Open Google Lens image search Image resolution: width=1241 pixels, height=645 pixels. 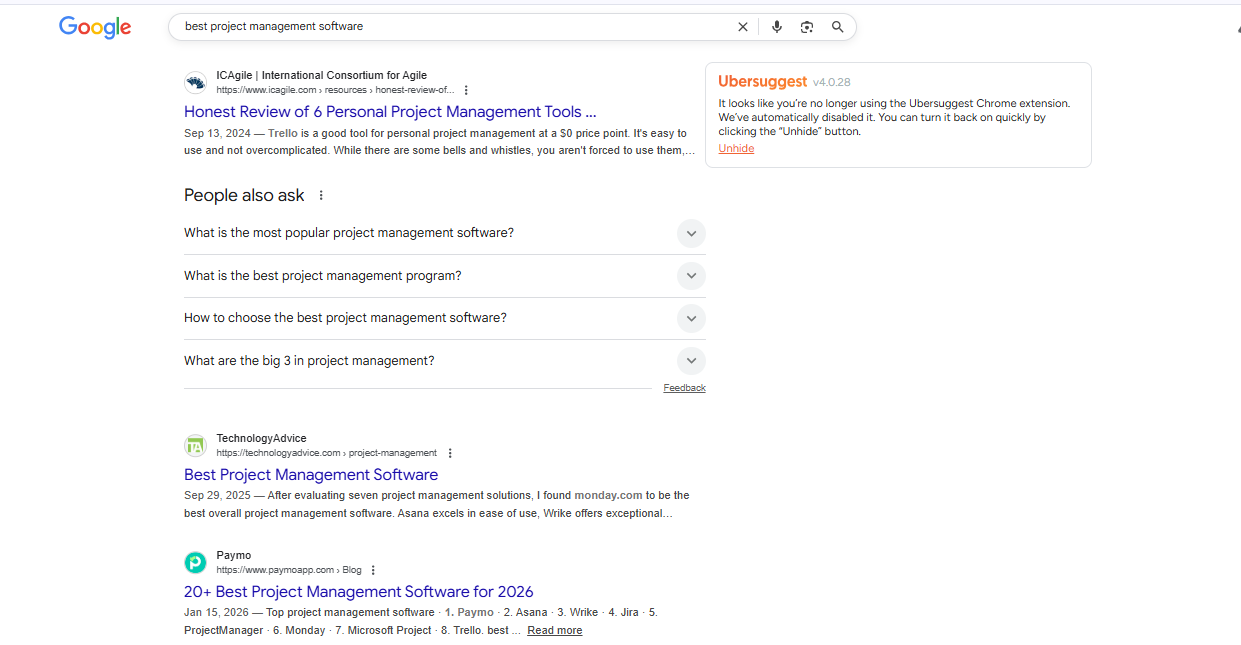(807, 26)
